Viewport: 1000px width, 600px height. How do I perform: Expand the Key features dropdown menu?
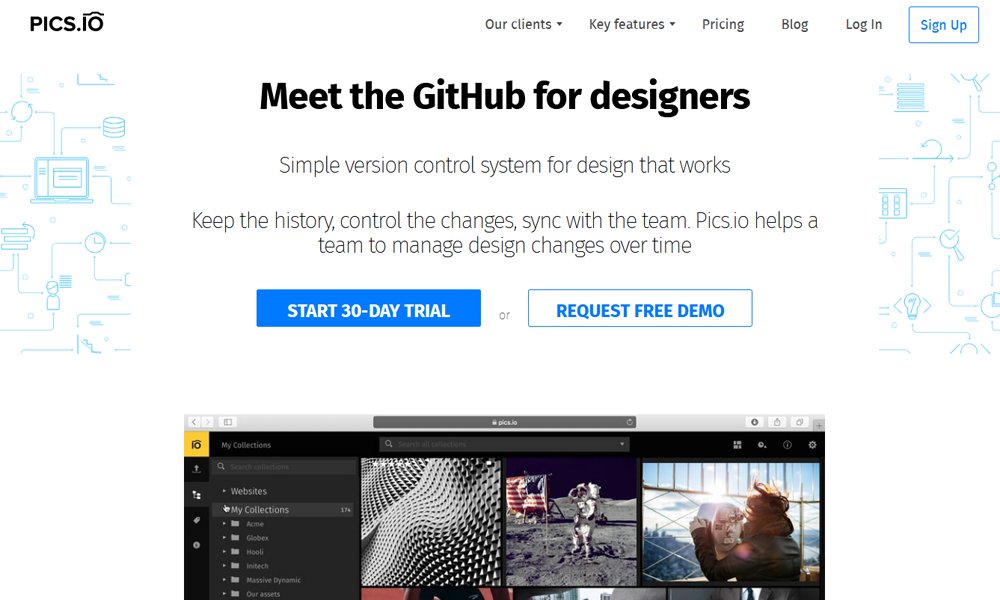(x=632, y=24)
